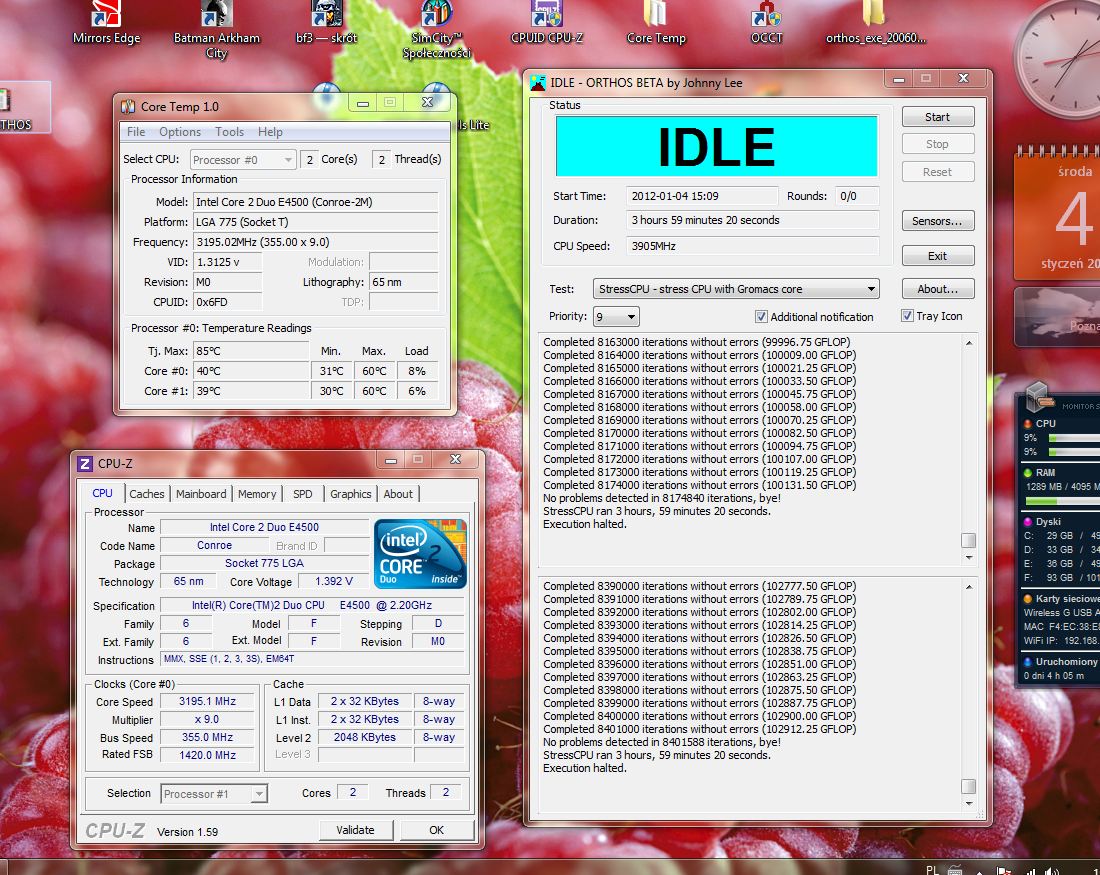Click the Intel Core 2 Duo logo

(420, 554)
